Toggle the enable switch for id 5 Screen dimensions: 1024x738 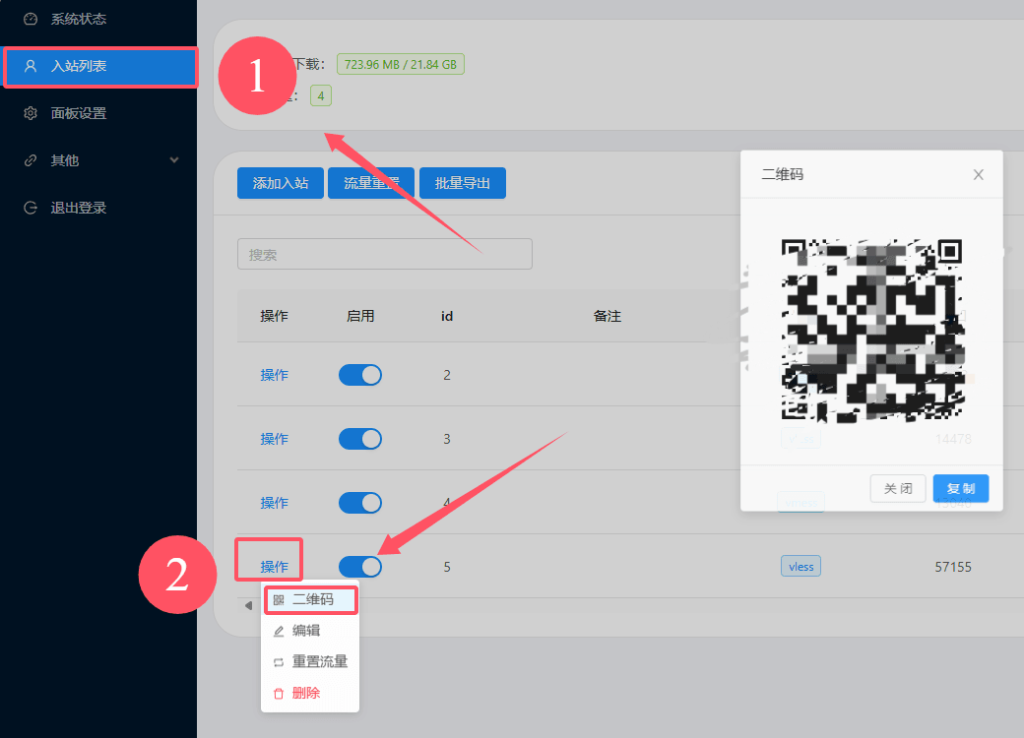(360, 567)
